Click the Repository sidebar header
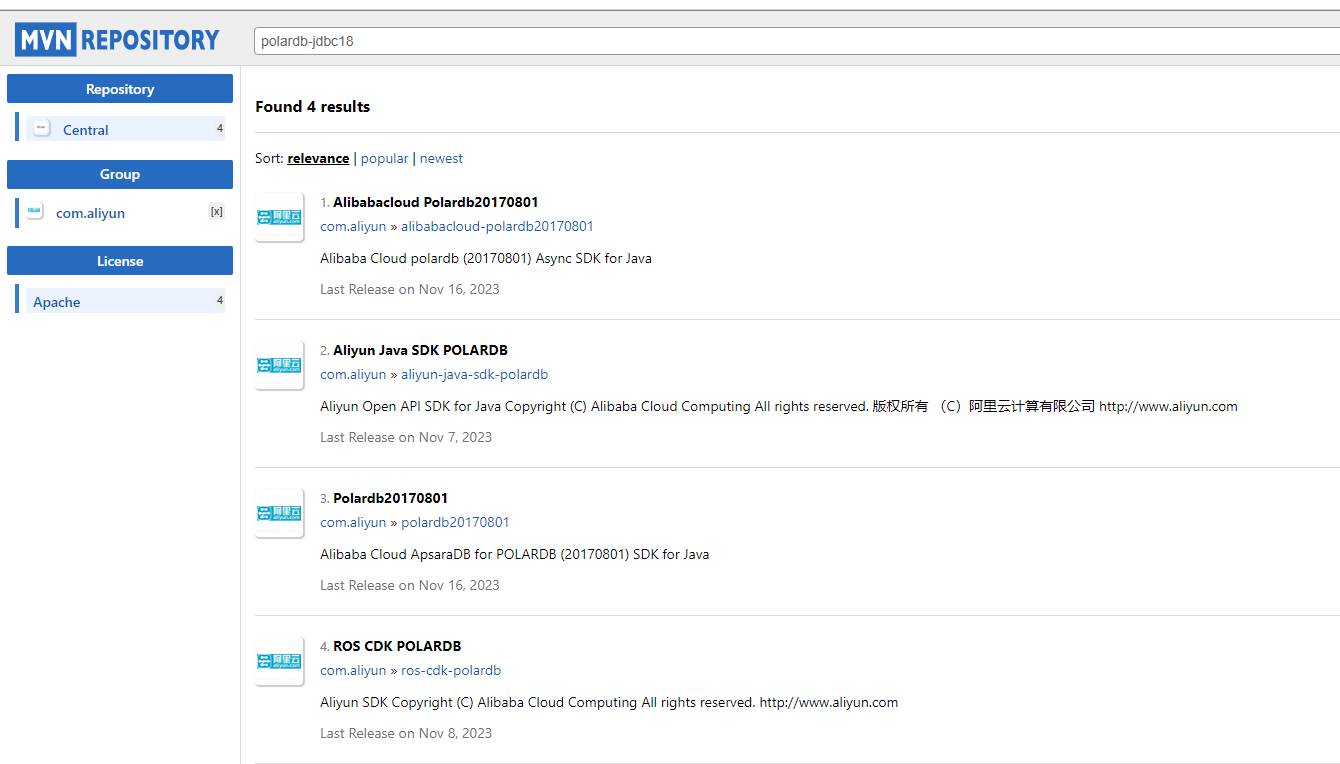The height and width of the screenshot is (764, 1340). [x=120, y=89]
